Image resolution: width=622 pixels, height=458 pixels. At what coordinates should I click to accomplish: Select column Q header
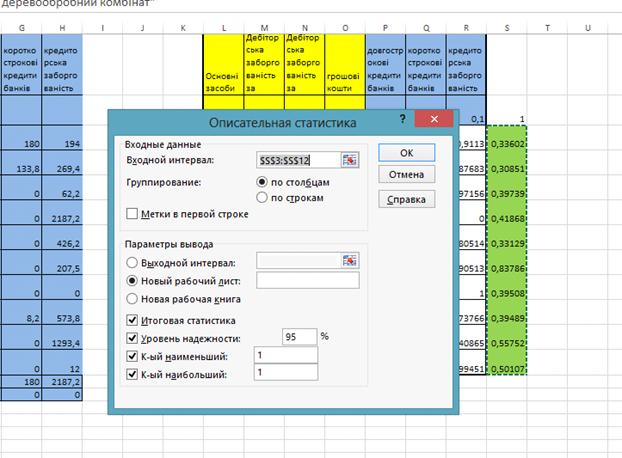pyautogui.click(x=426, y=28)
